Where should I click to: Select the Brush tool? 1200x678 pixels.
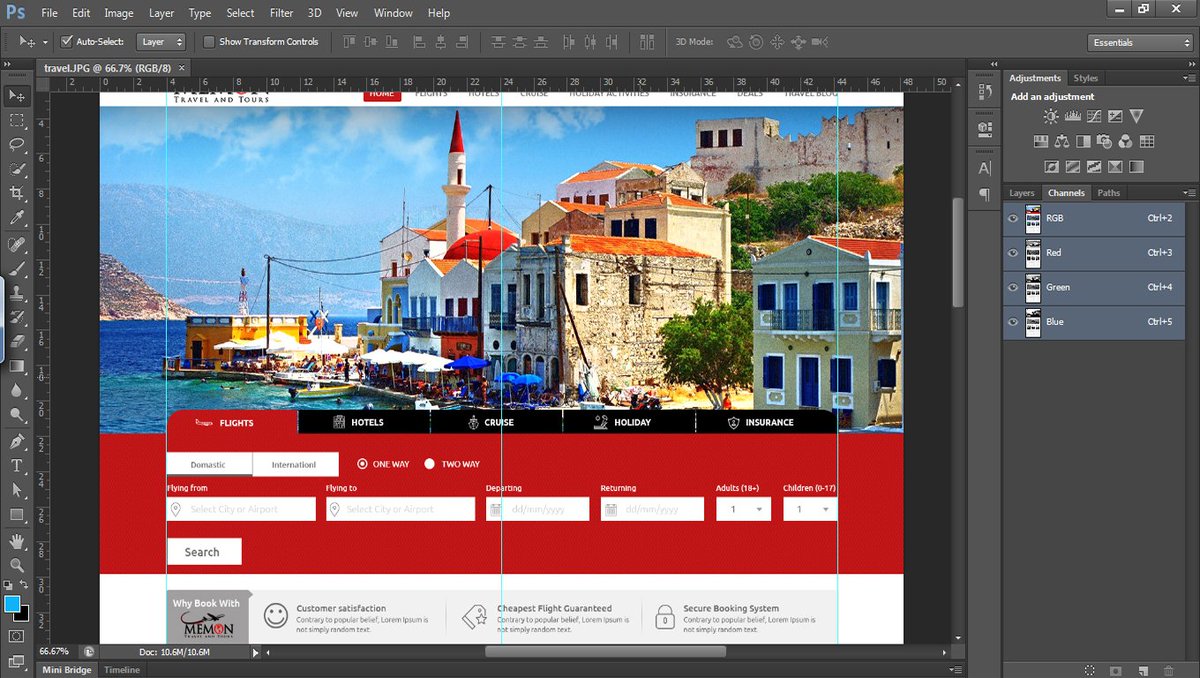[17, 269]
